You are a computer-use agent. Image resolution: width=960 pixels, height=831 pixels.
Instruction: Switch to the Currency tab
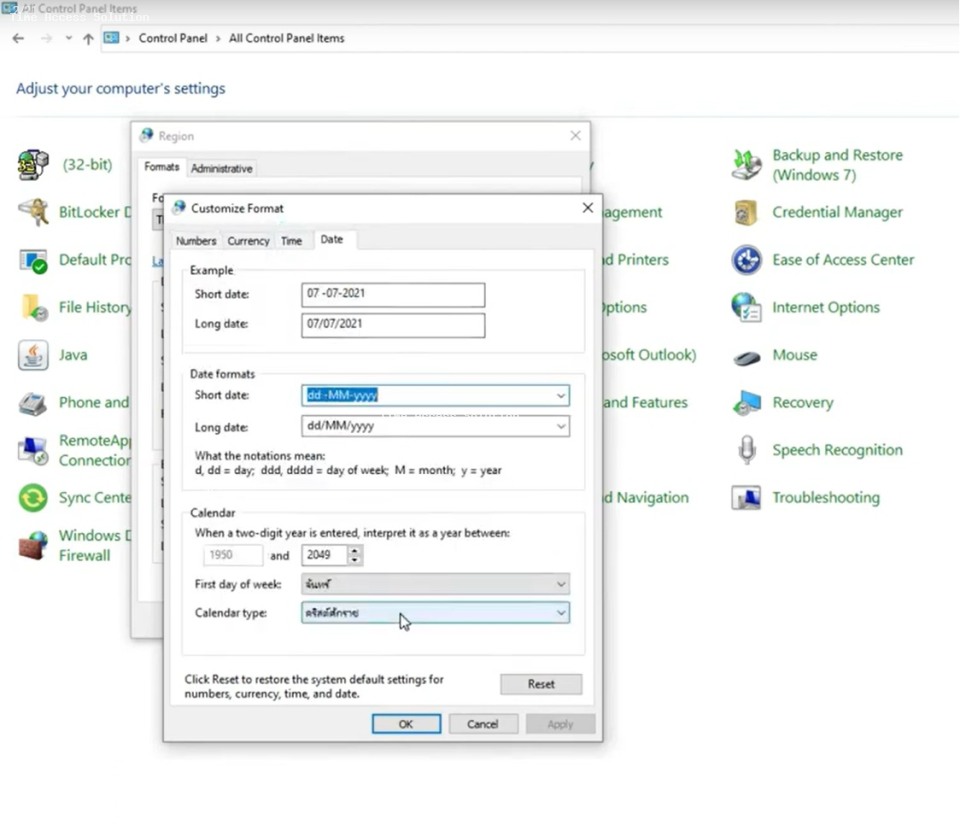(248, 241)
